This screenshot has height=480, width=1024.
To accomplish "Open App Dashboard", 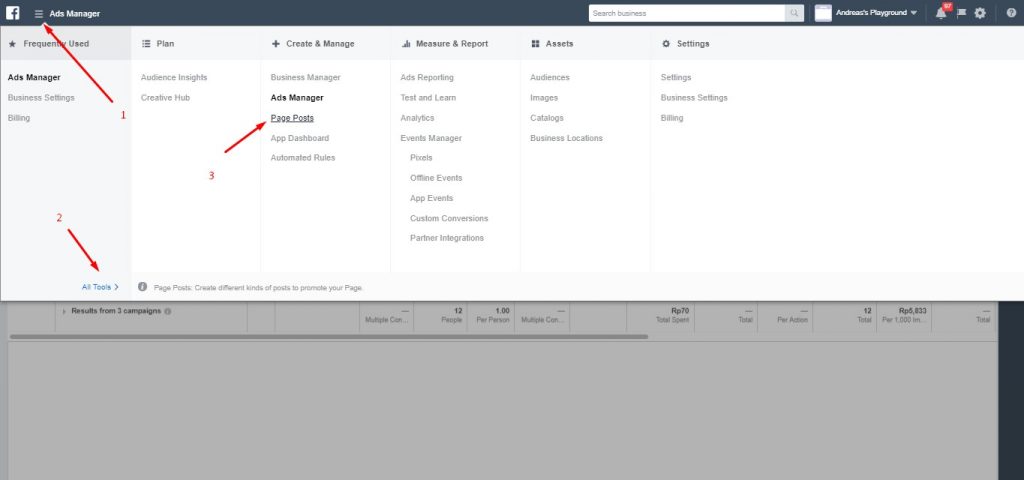I will [x=300, y=138].
